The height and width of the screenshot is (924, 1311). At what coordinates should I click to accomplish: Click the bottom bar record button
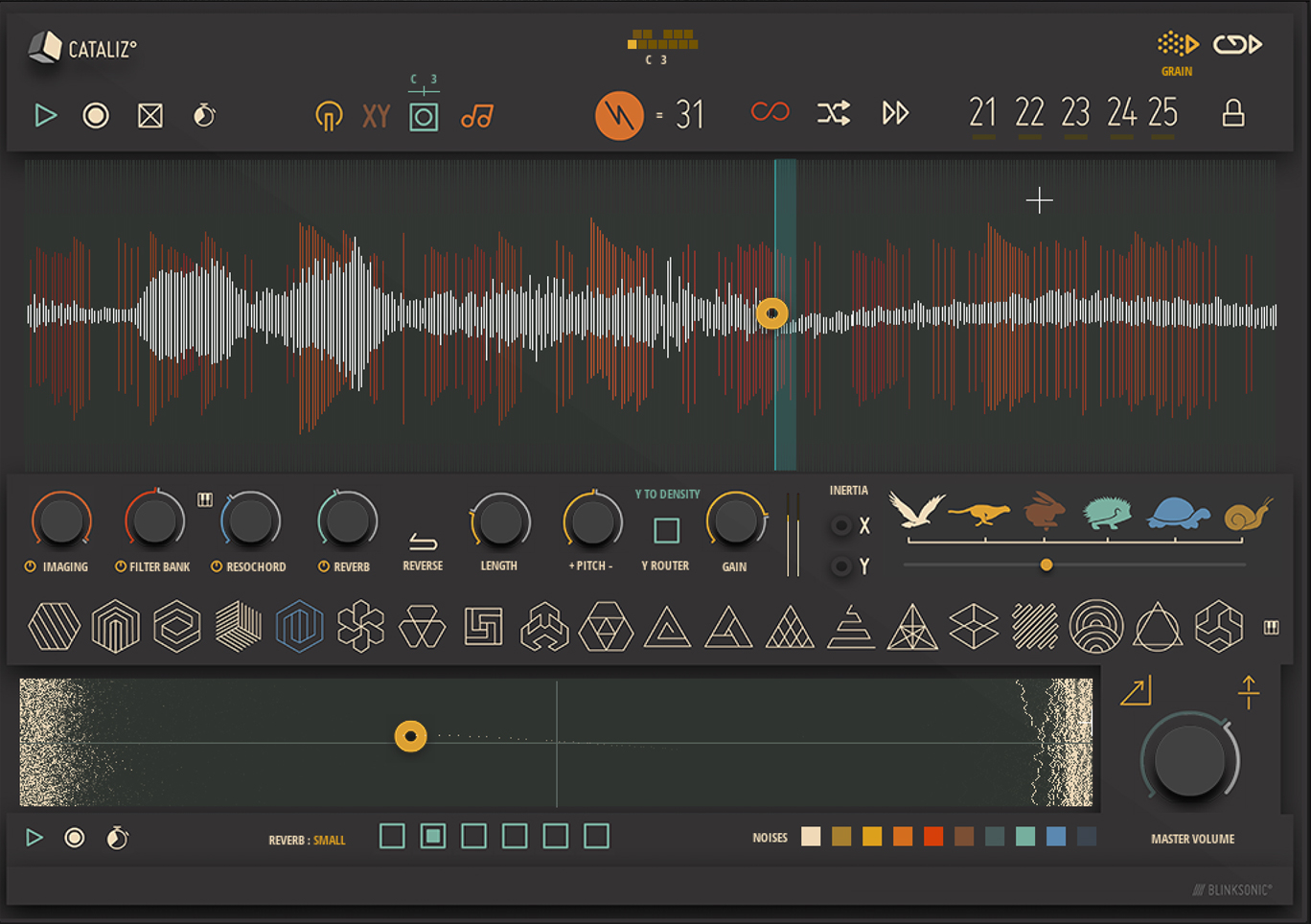75,838
